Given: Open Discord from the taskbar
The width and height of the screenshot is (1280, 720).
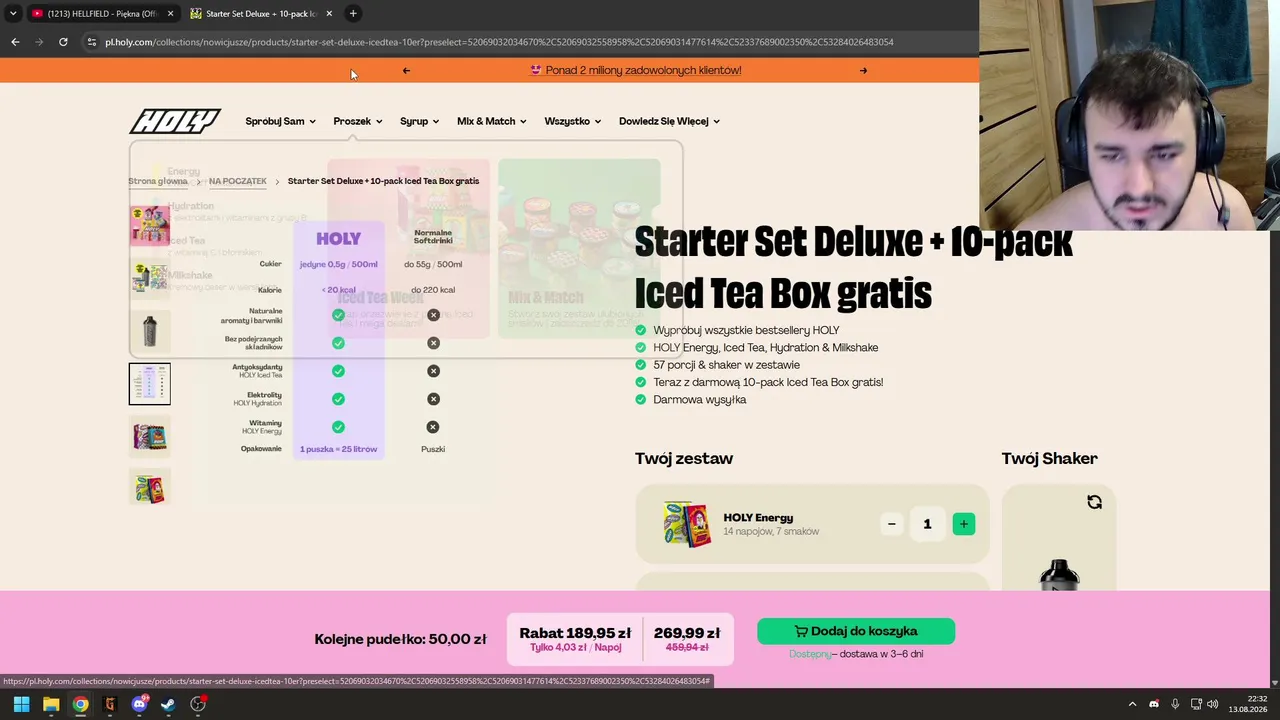Looking at the screenshot, I should point(139,704).
